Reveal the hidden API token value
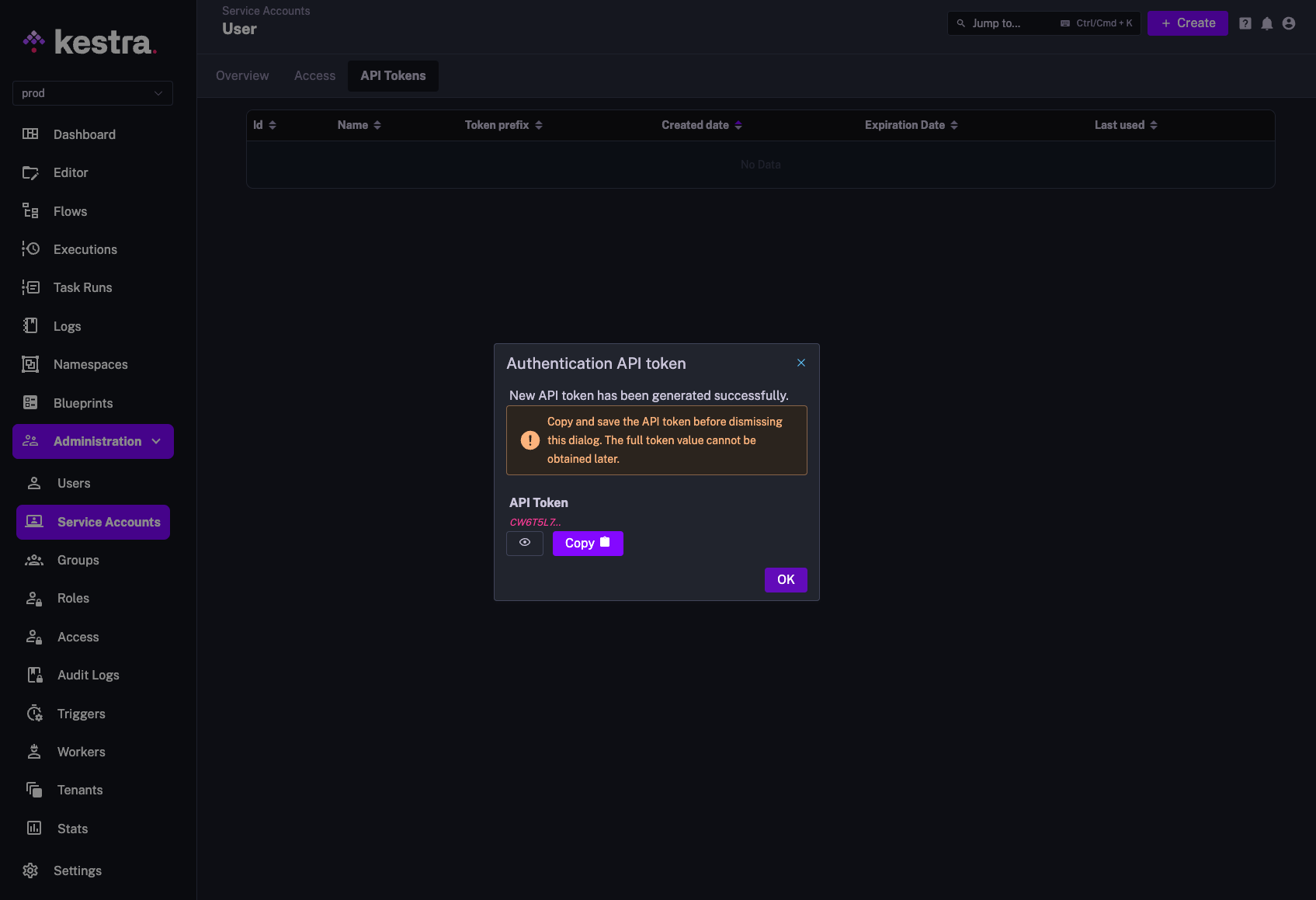The image size is (1316, 900). click(x=525, y=543)
